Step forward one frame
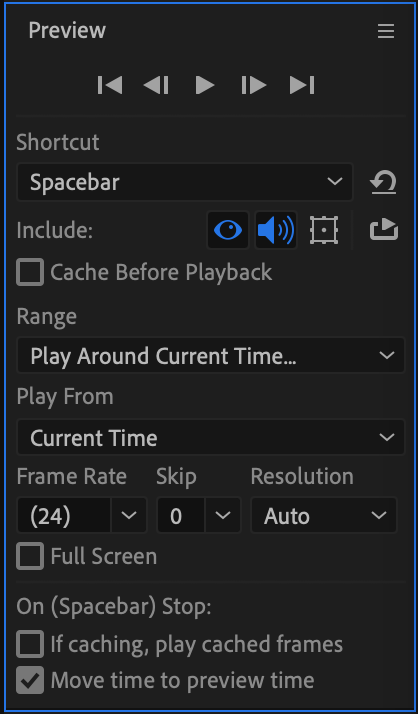The width and height of the screenshot is (418, 714). coord(254,85)
